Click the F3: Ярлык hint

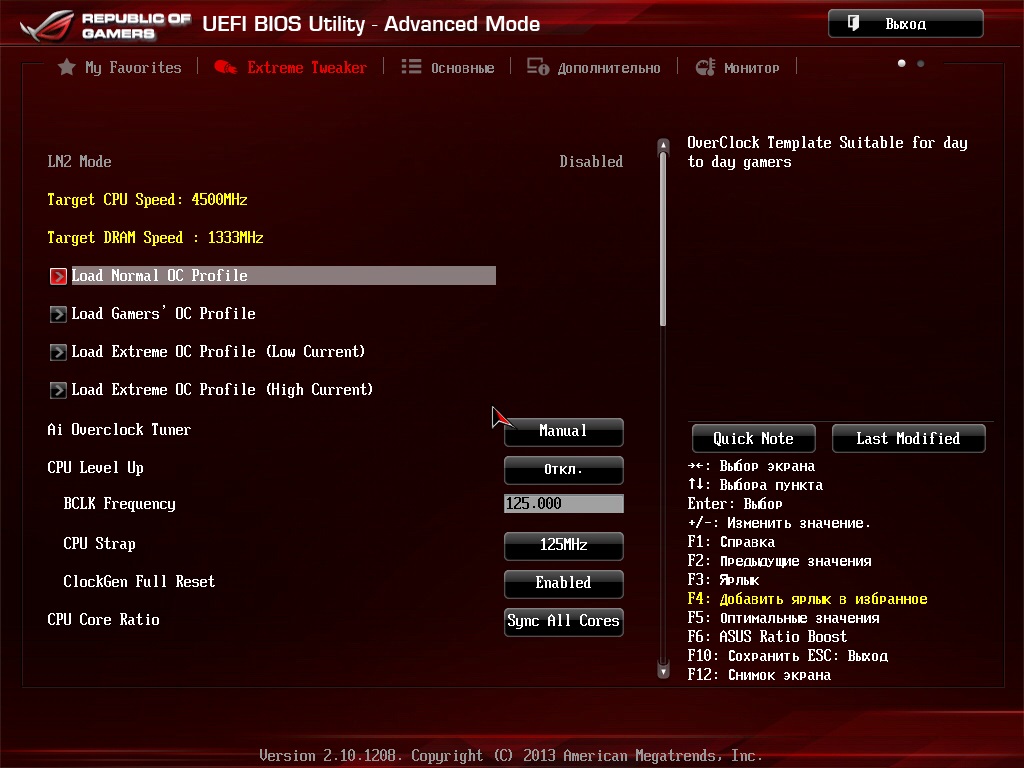[724, 580]
